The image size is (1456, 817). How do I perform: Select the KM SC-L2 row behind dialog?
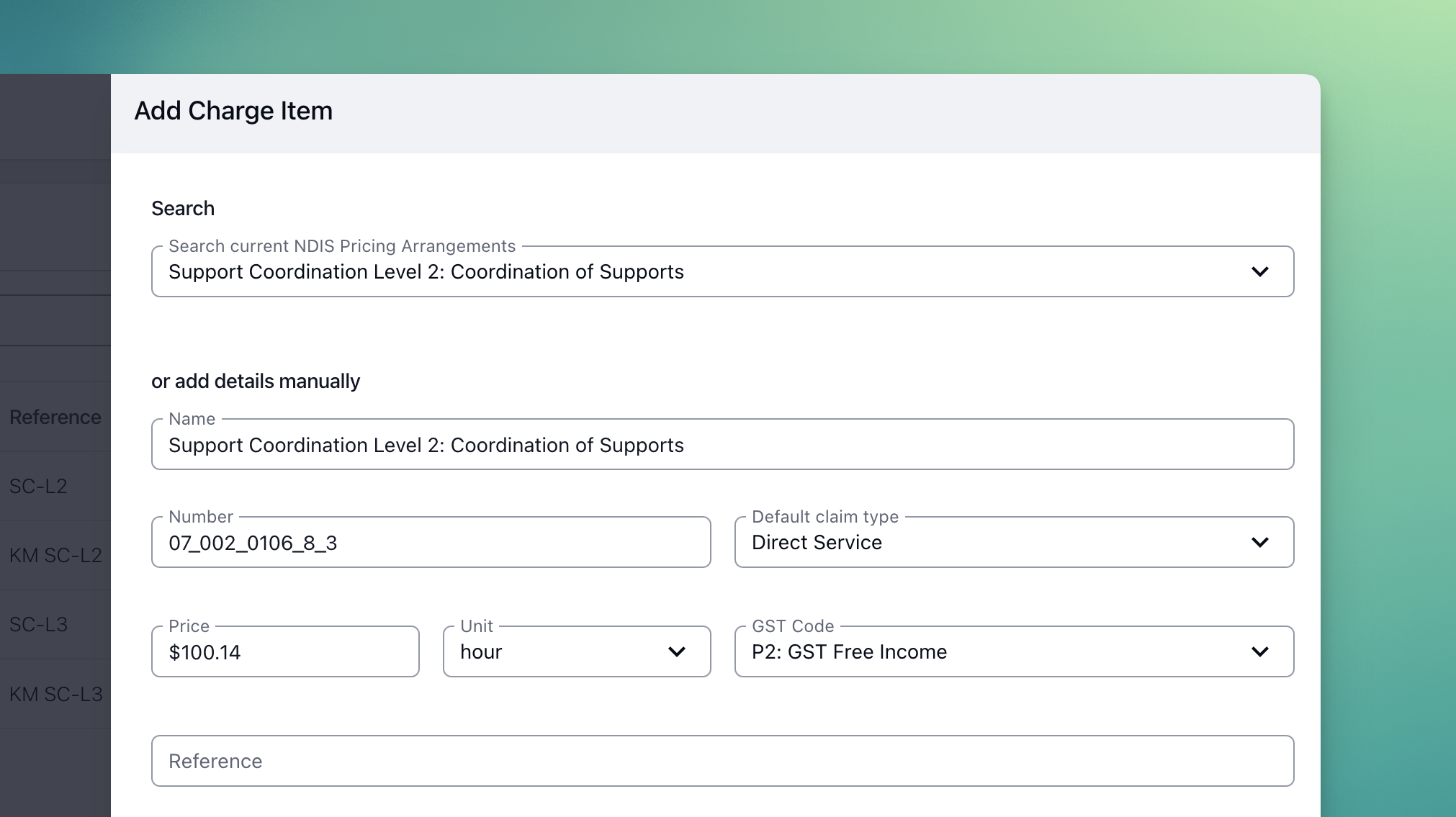[x=55, y=556]
